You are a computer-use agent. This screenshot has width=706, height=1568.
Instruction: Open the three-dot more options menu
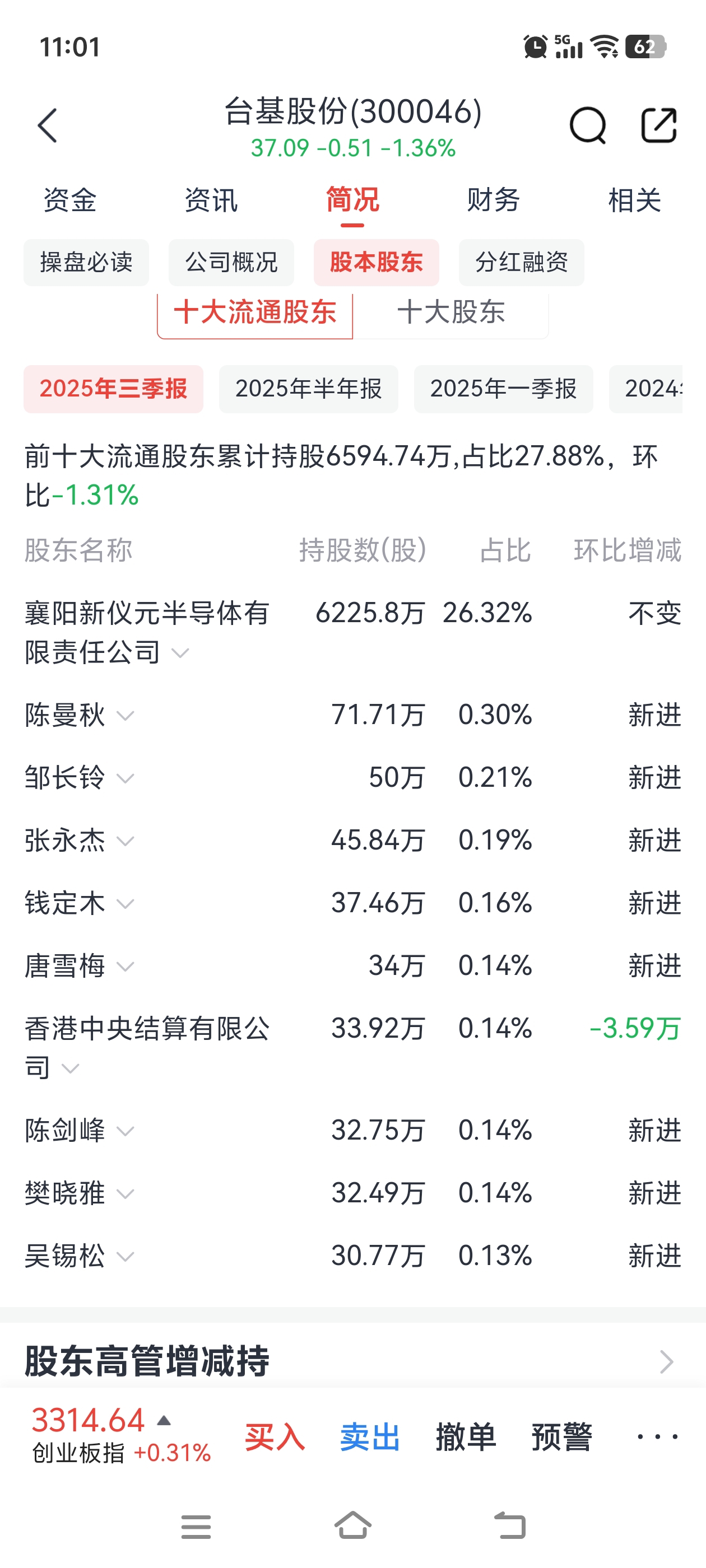pyautogui.click(x=657, y=1437)
